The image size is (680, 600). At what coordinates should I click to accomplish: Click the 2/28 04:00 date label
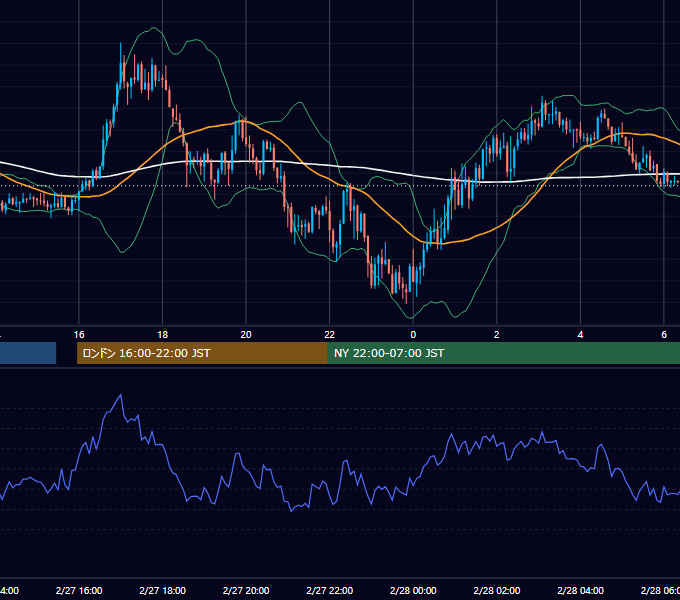tap(580, 590)
